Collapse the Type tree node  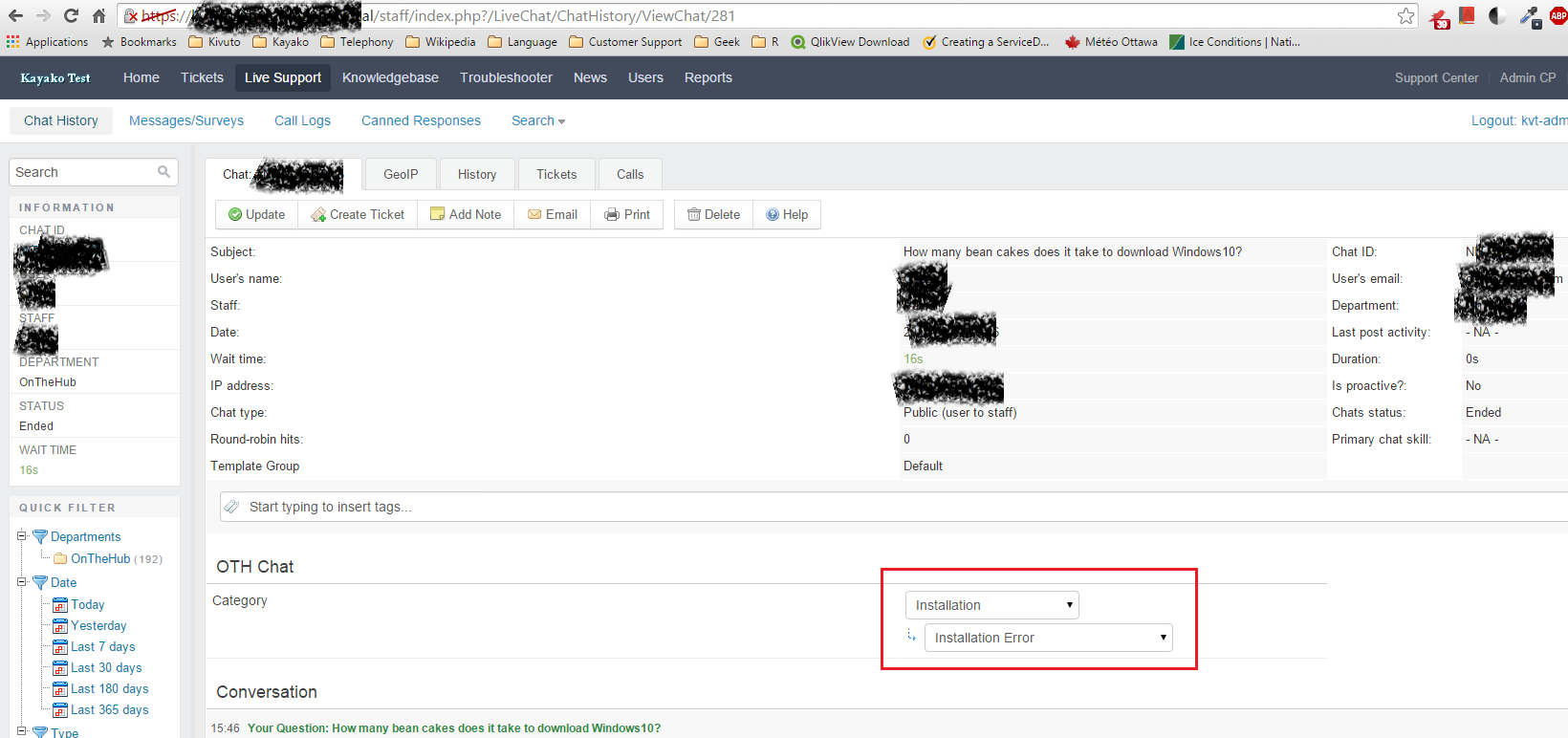[21, 730]
